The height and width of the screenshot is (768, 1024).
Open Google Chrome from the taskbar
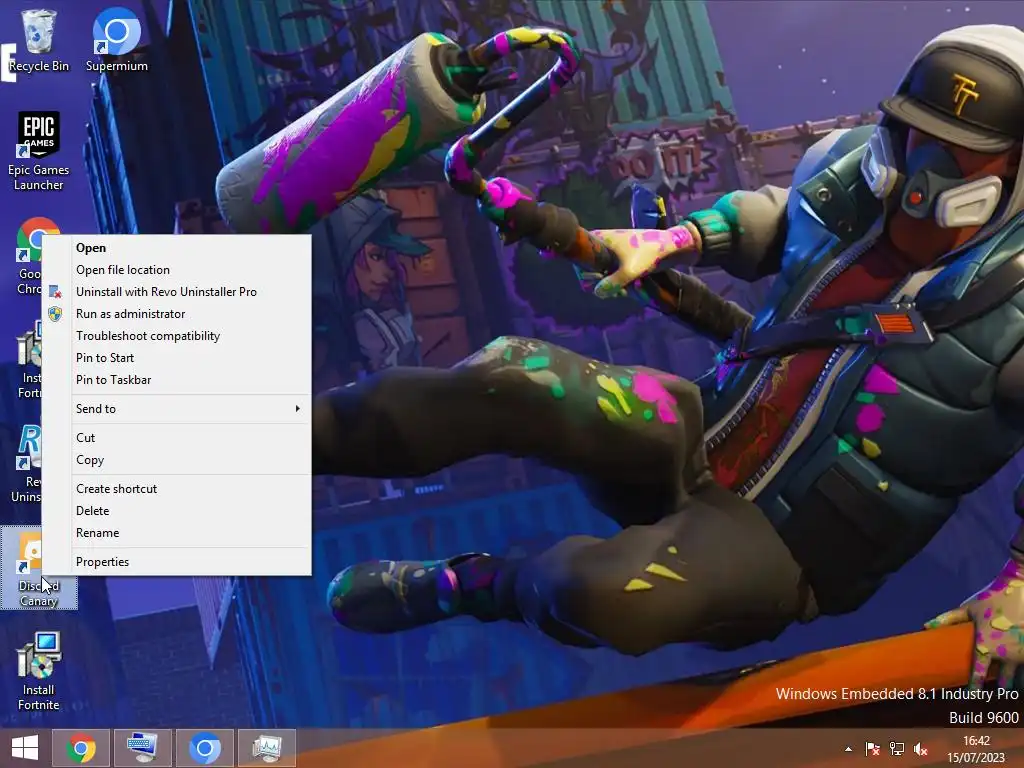point(81,748)
